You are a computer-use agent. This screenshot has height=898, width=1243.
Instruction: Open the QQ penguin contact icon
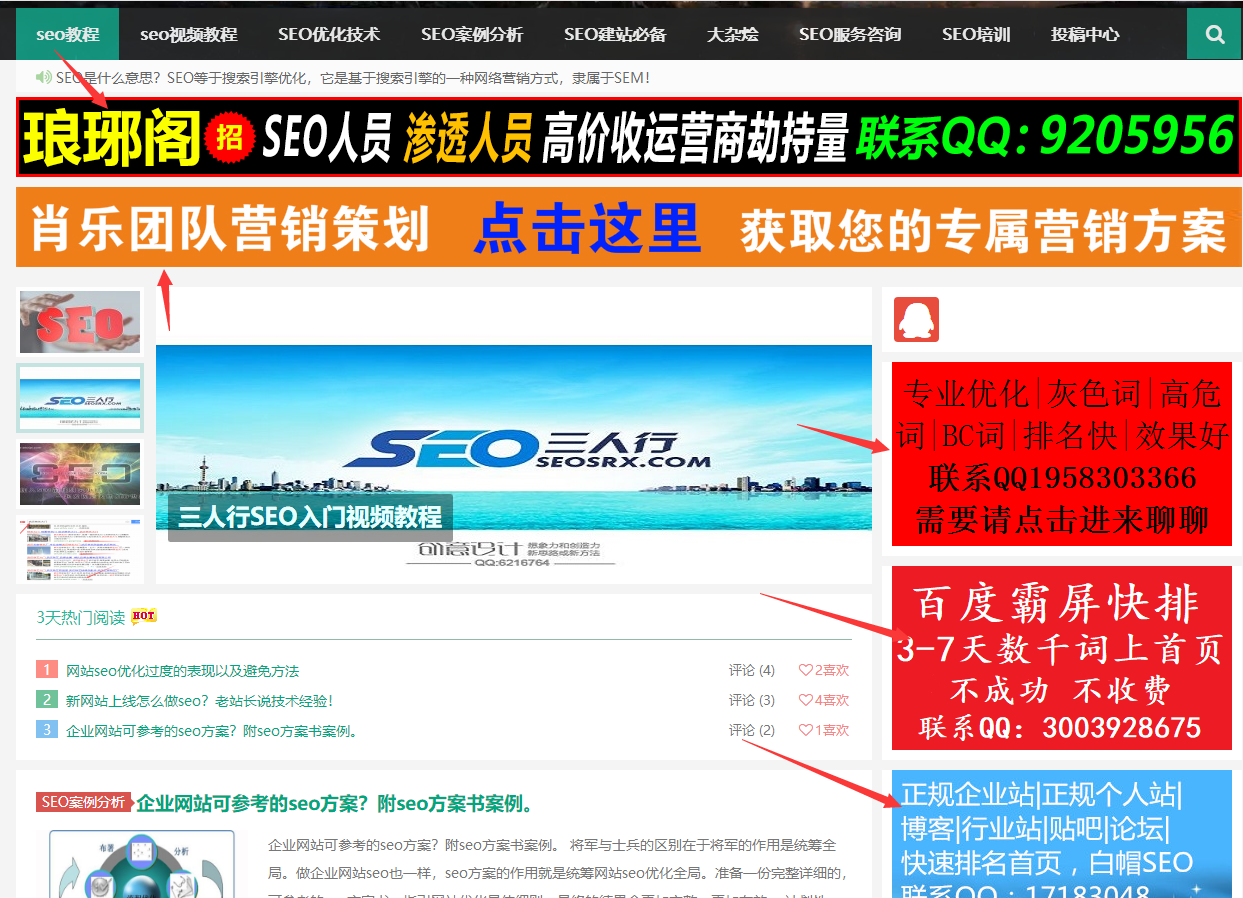(x=916, y=319)
